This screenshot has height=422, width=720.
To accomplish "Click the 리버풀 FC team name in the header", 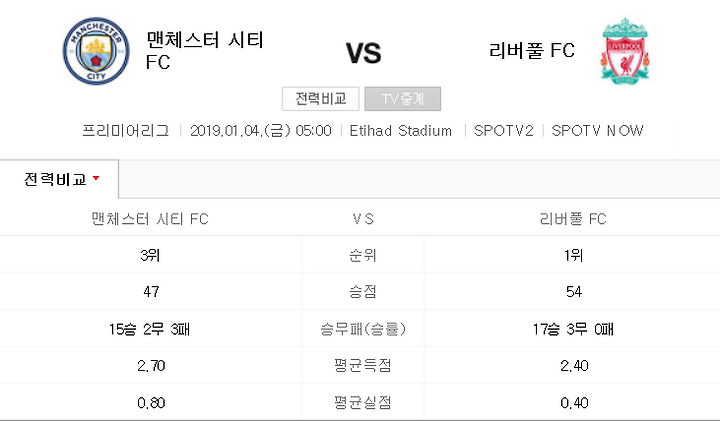I will pos(532,51).
